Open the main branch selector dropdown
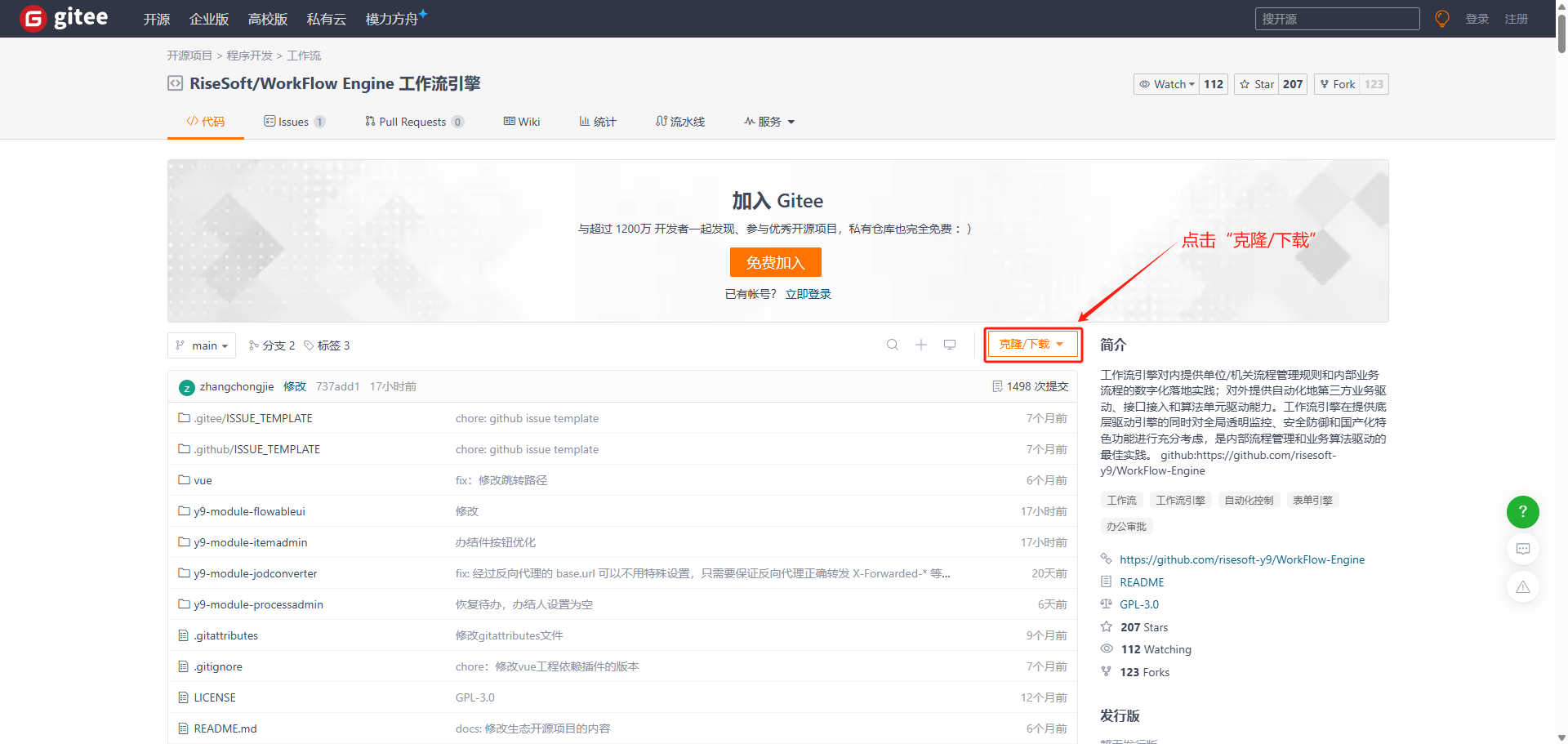Screen dimensions: 1568x744 click(202, 345)
